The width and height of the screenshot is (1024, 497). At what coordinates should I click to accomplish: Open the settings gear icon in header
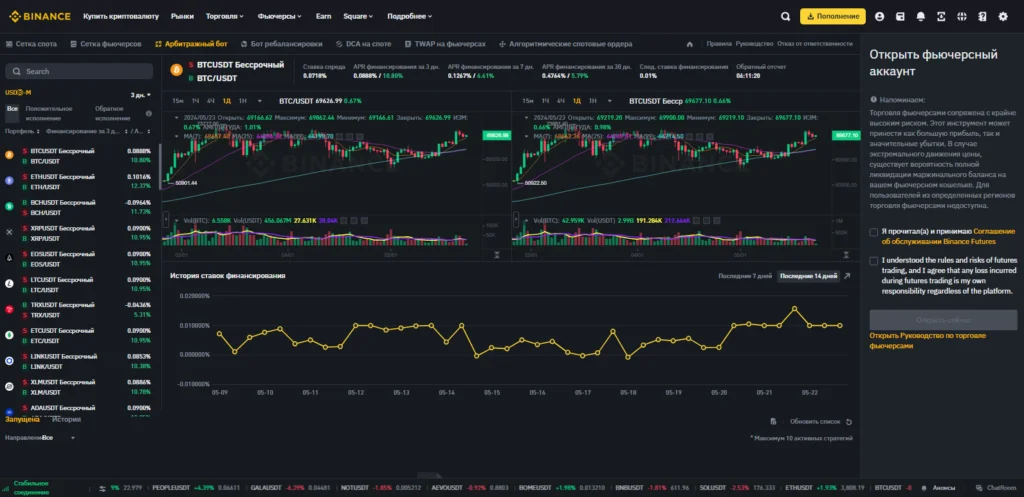point(1003,16)
